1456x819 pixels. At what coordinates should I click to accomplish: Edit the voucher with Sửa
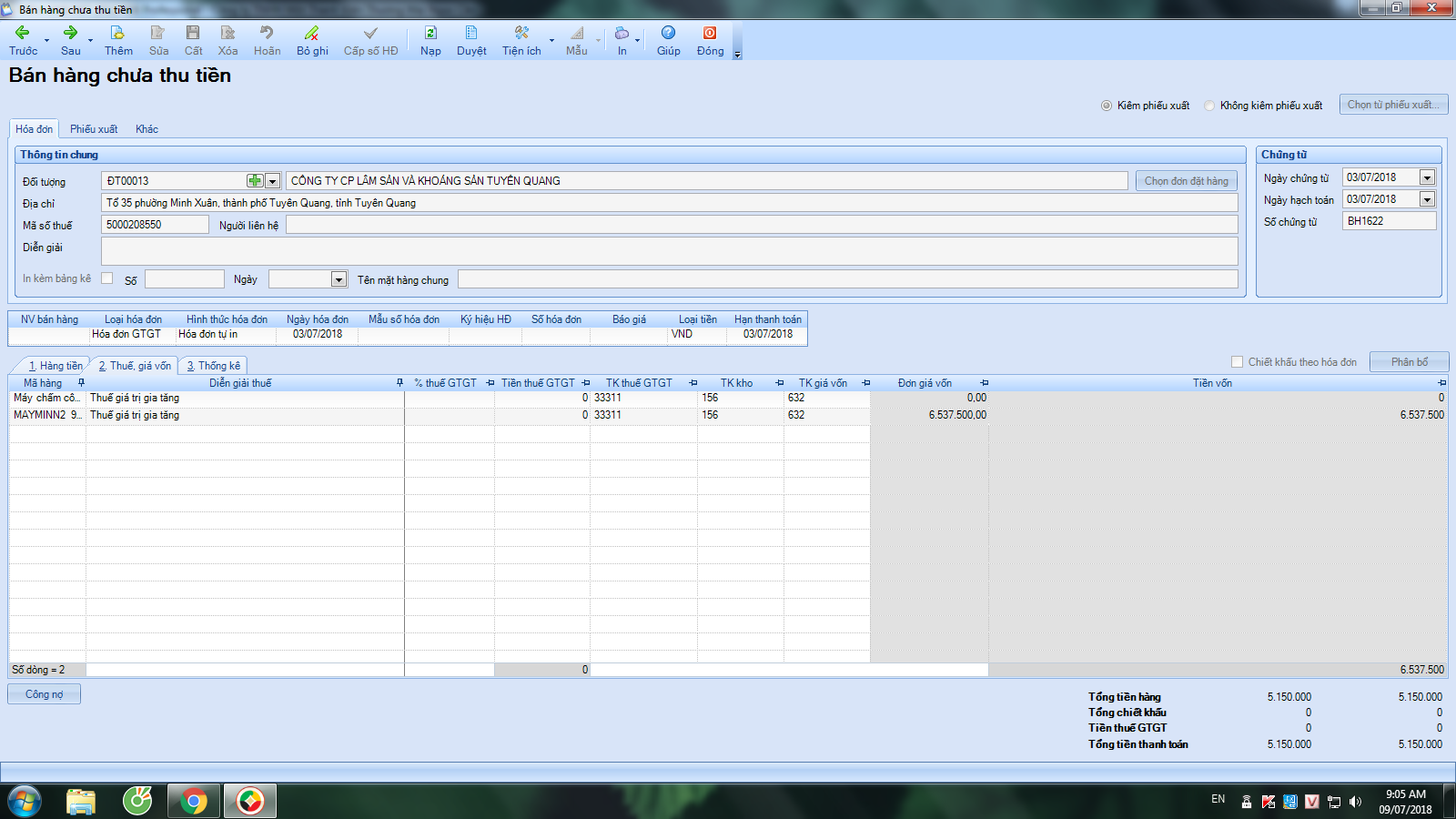pyautogui.click(x=158, y=40)
